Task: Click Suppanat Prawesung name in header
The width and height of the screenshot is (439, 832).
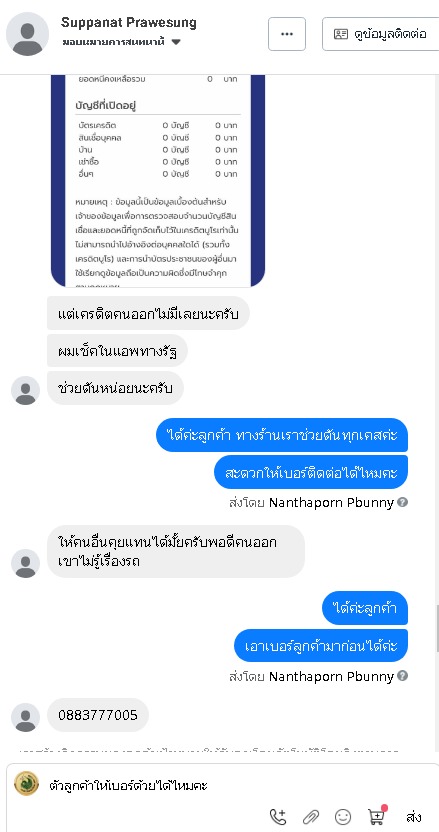Action: (x=128, y=23)
